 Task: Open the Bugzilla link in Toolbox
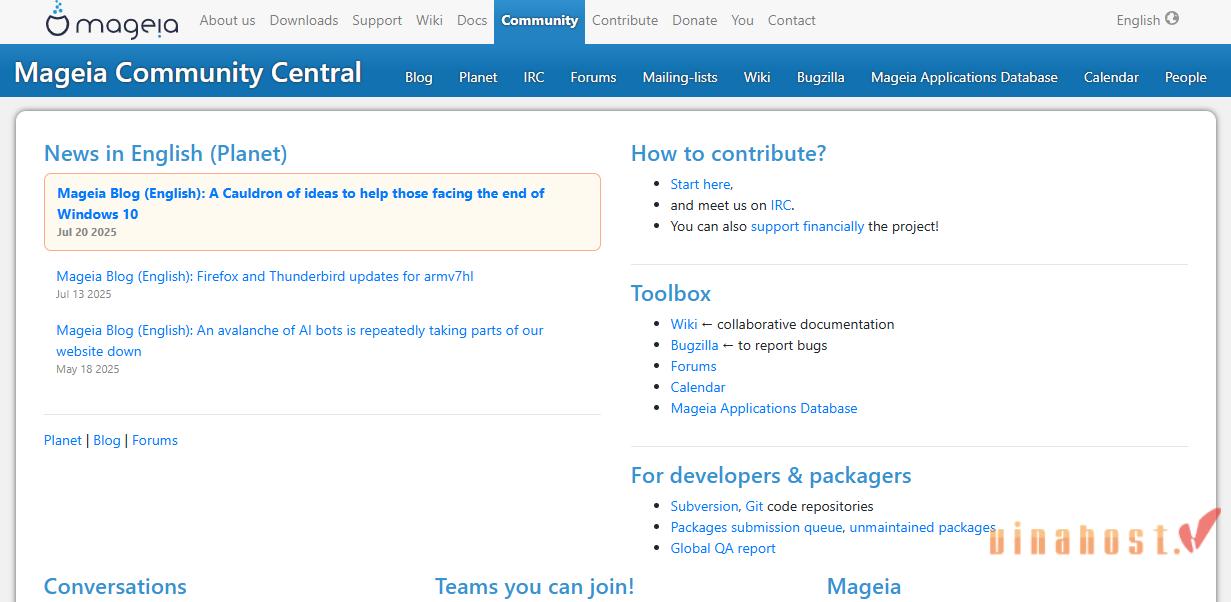pos(695,345)
